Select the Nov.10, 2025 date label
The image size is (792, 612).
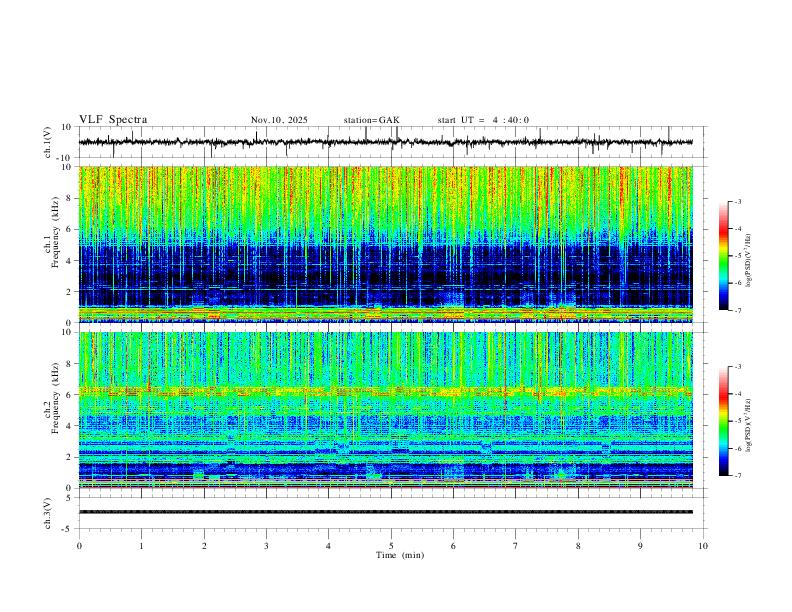coord(279,120)
